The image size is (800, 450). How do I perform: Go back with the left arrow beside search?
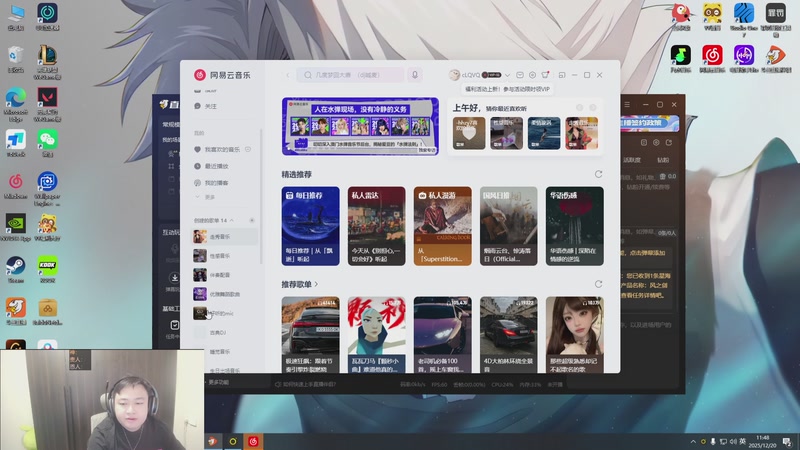pos(288,75)
